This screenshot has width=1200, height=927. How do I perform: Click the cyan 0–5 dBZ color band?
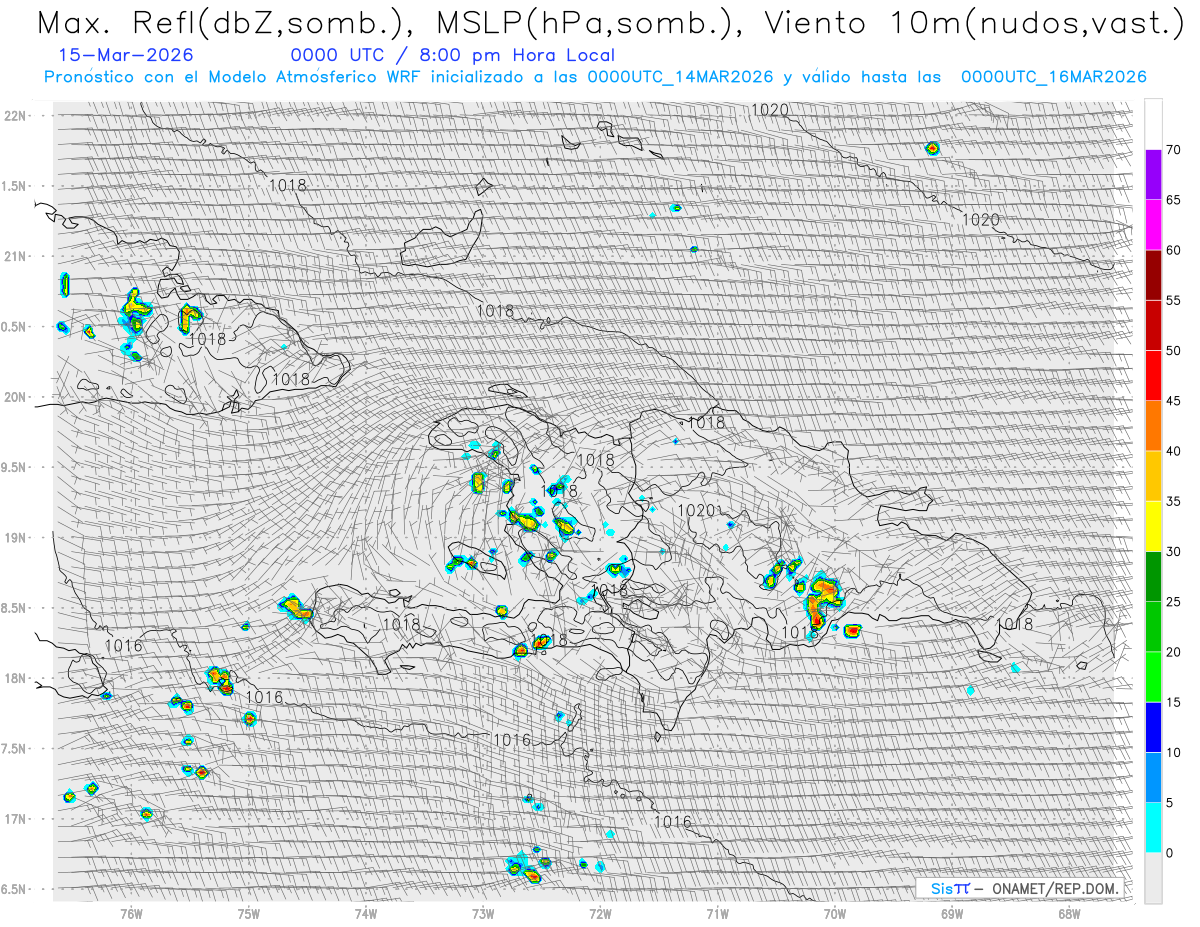click(x=1153, y=828)
